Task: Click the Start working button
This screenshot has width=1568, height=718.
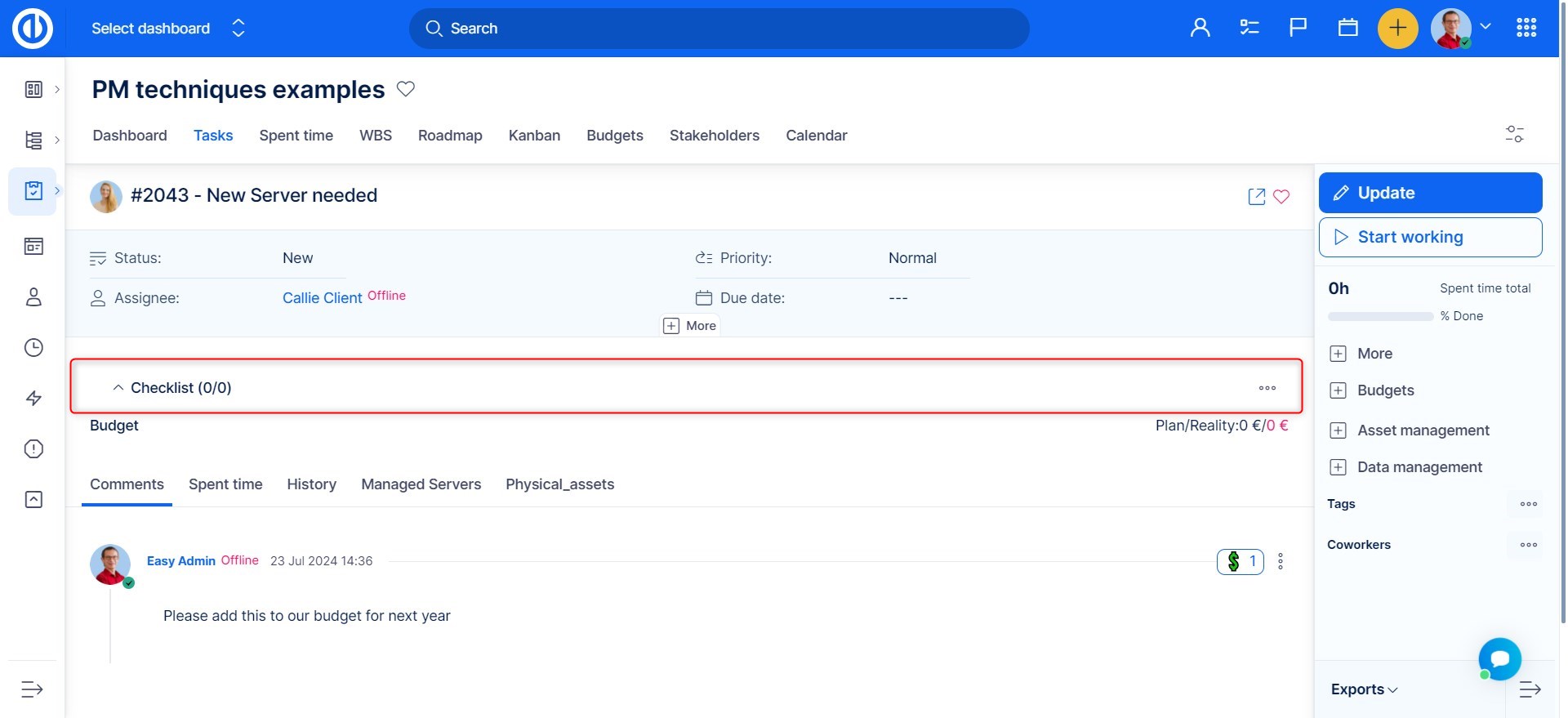Action: click(1430, 237)
